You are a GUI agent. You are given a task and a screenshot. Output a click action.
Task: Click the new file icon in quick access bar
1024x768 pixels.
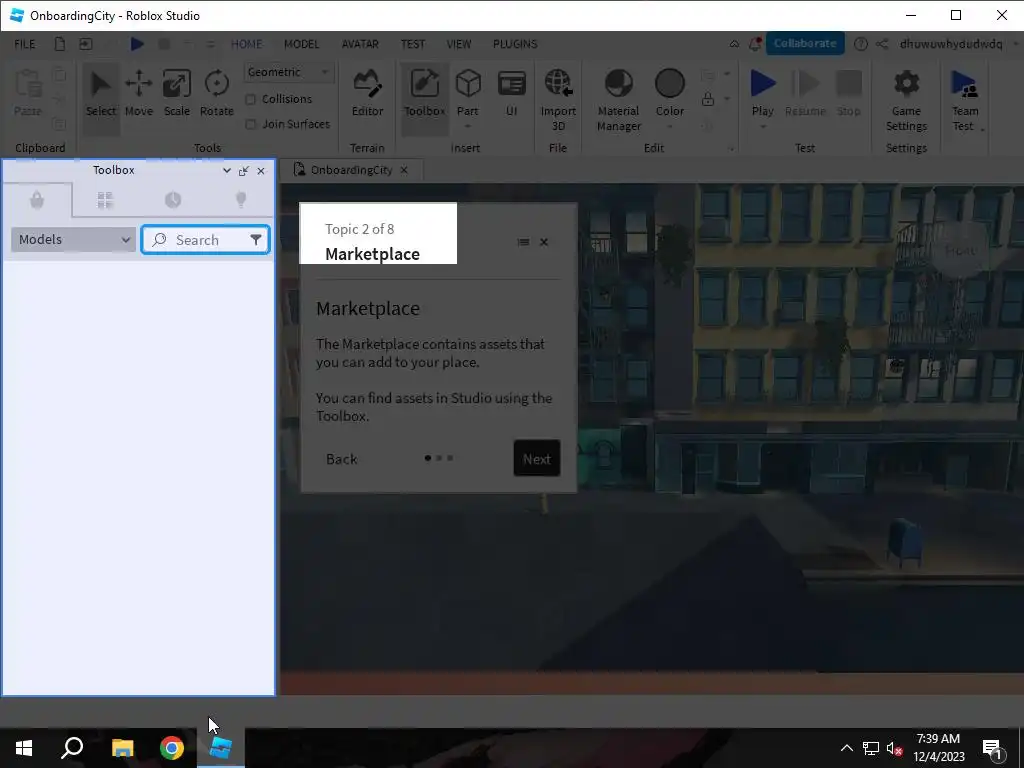[x=59, y=44]
